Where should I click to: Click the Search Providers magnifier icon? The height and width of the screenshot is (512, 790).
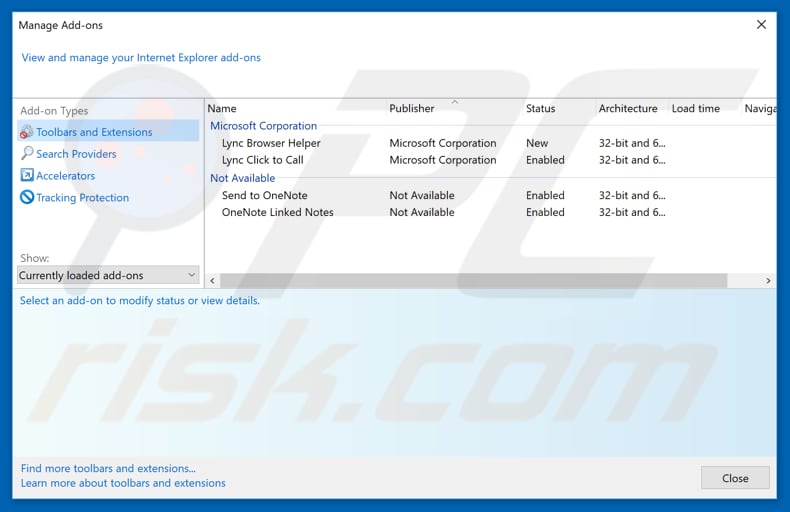[x=27, y=153]
